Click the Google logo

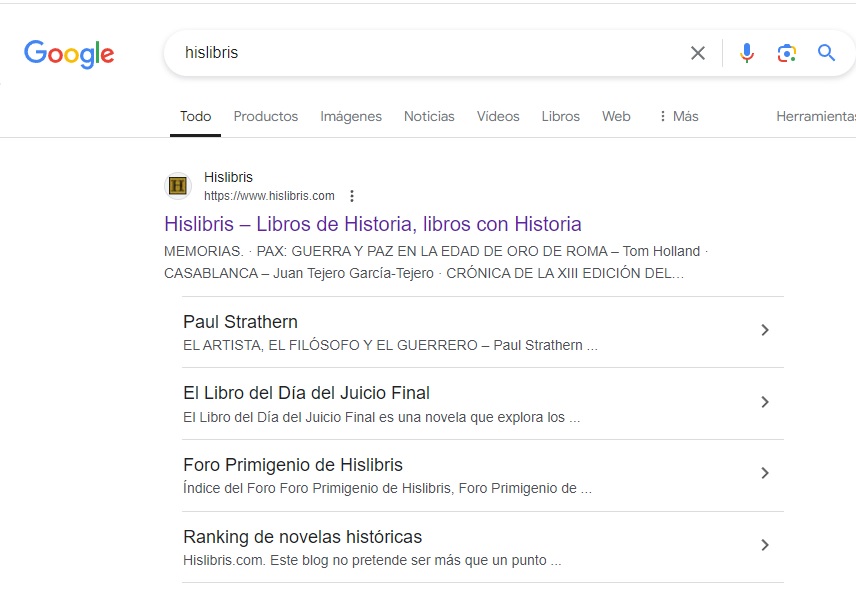(69, 53)
